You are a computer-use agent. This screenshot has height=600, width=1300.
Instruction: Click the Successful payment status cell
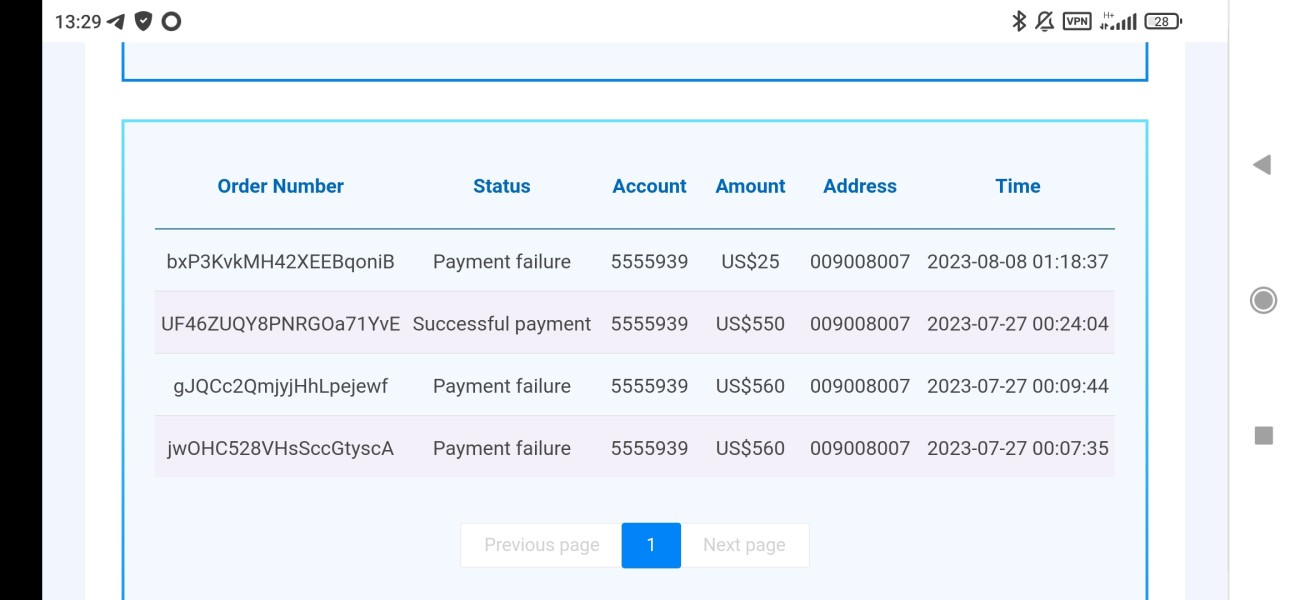click(x=501, y=324)
